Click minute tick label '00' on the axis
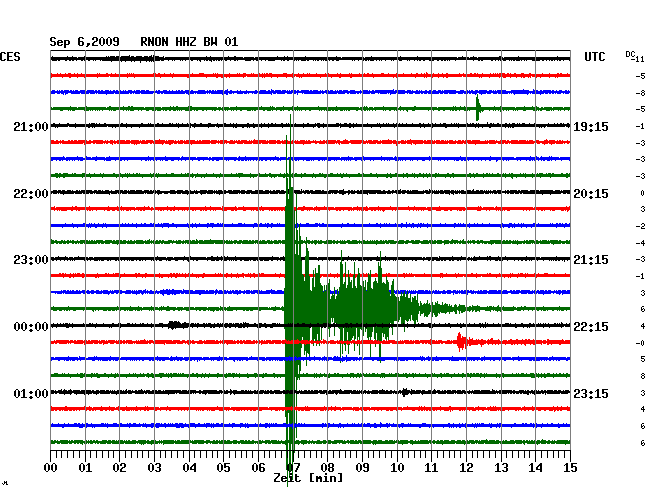Viewport: 650px width, 494px height. [x=51, y=468]
